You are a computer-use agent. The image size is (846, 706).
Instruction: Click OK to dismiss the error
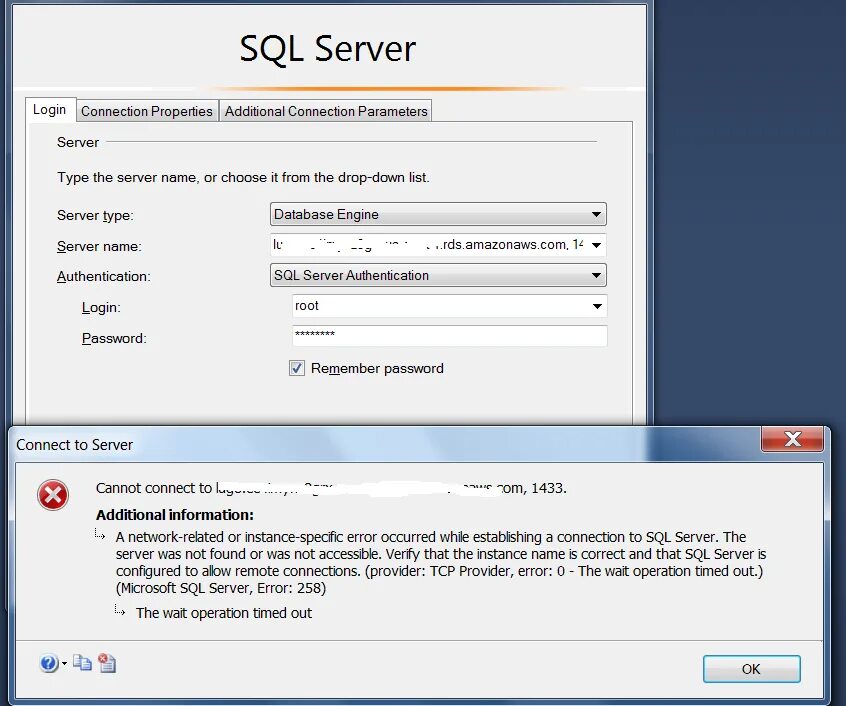(751, 669)
